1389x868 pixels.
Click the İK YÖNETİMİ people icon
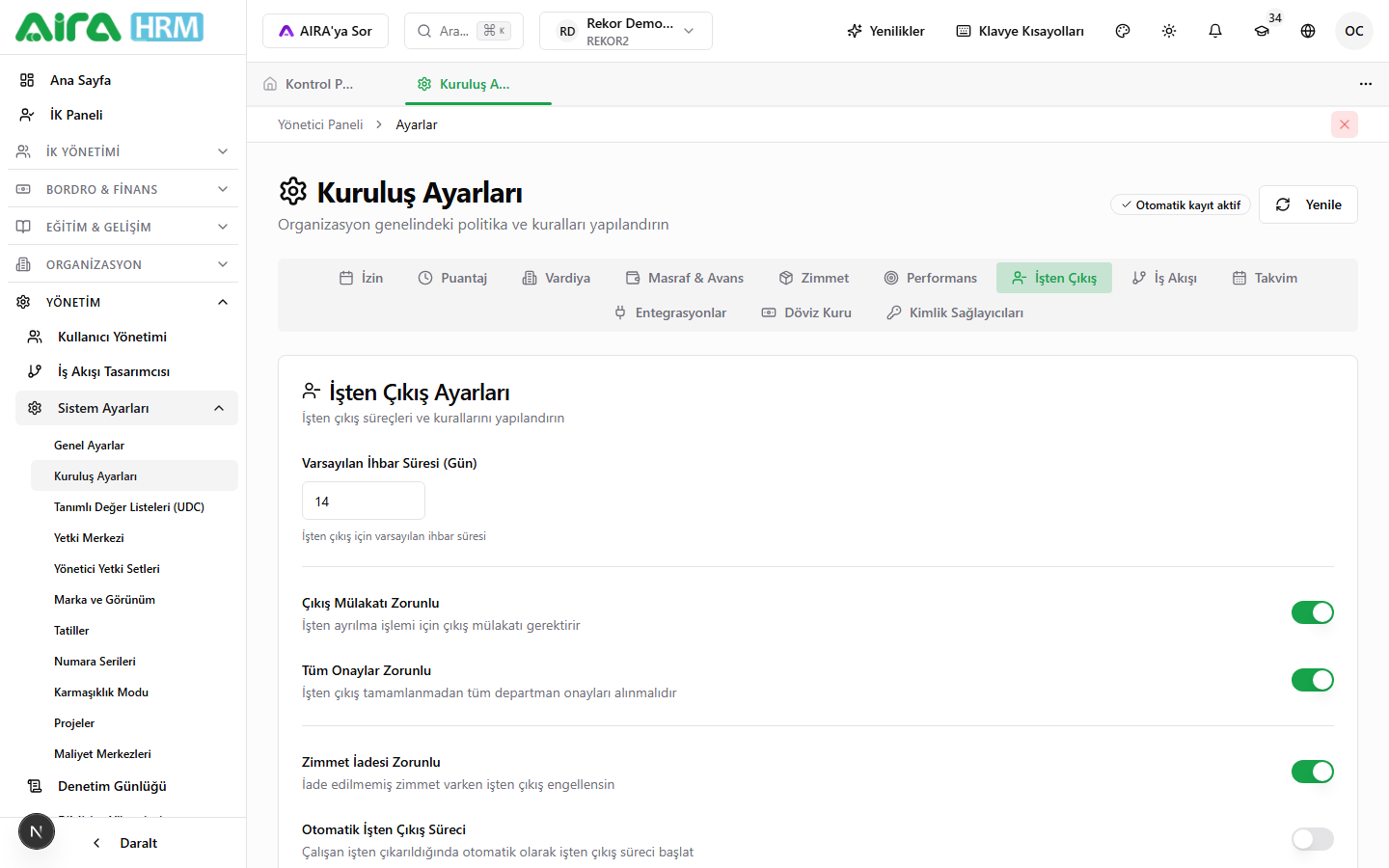pyautogui.click(x=23, y=151)
